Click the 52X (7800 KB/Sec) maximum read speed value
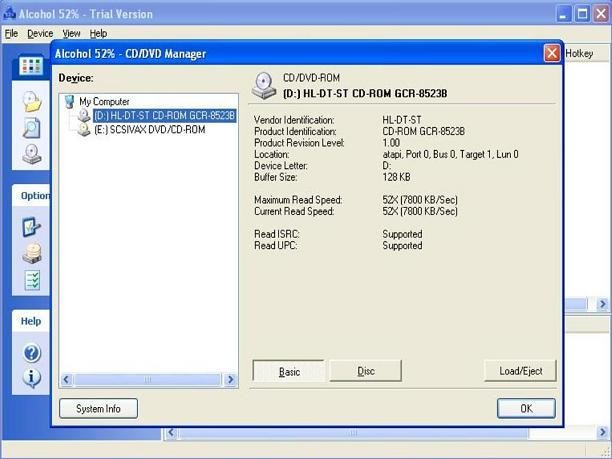 click(x=420, y=200)
